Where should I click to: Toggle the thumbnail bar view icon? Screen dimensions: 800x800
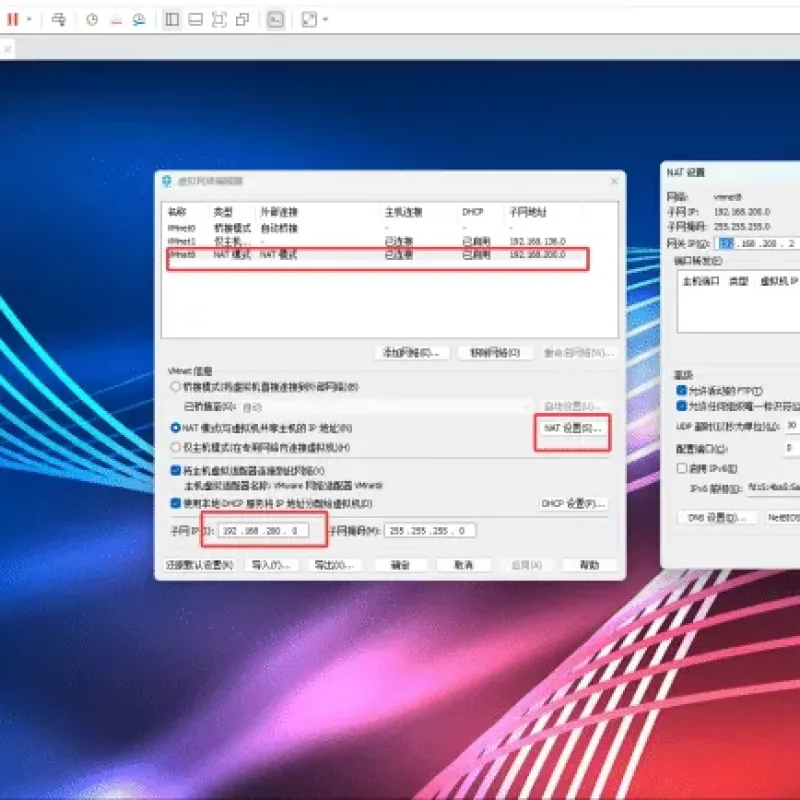[195, 19]
